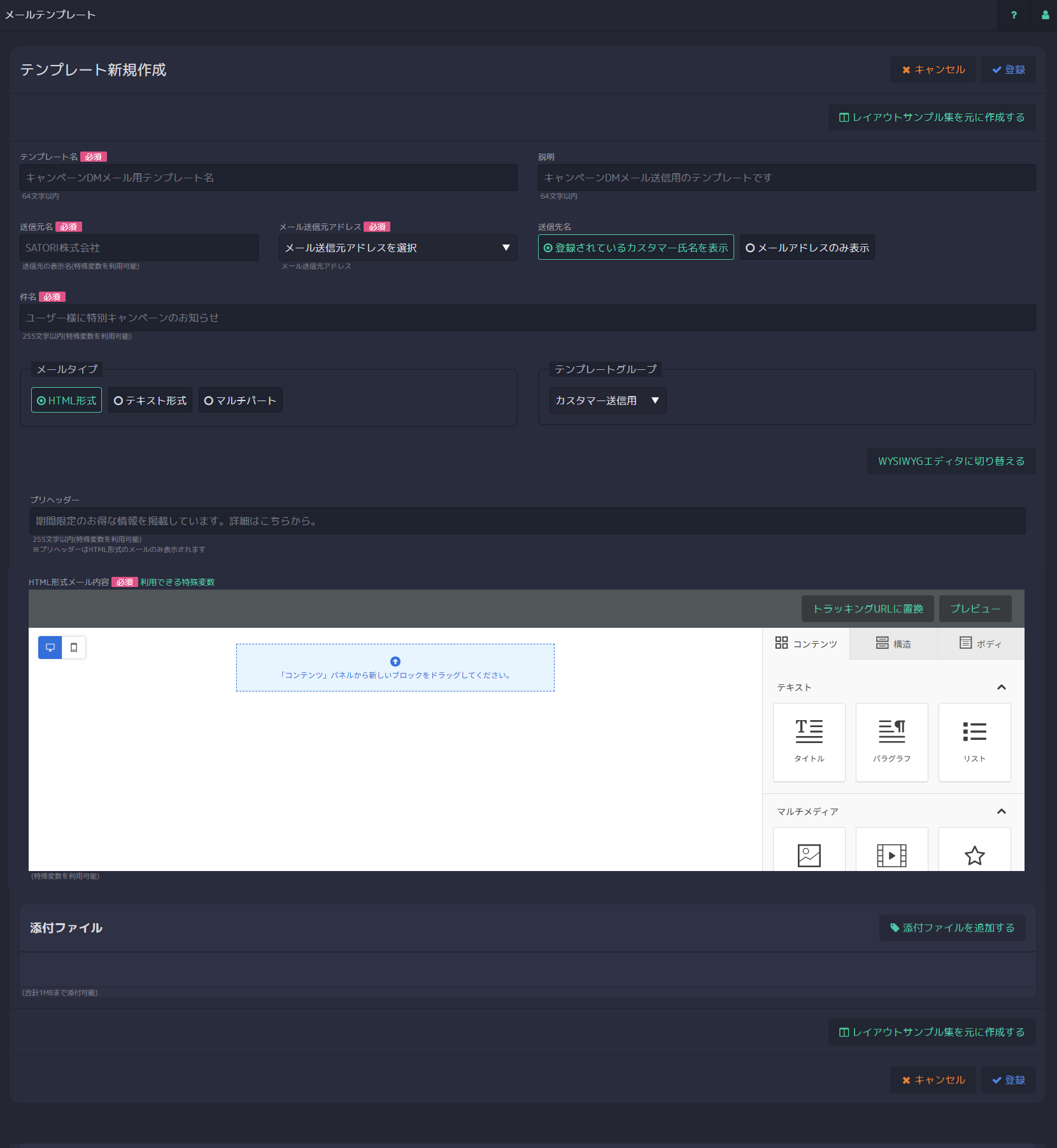Choose the テキスト形式 mail type

150,400
